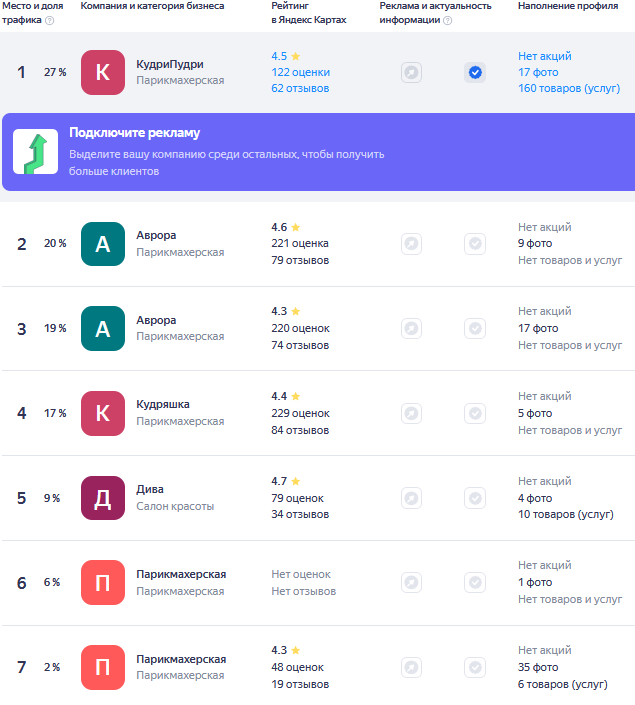Viewport: 635px width, 705px height.
Task: Click the 'Нет отзывов' text
Action: coord(304,591)
